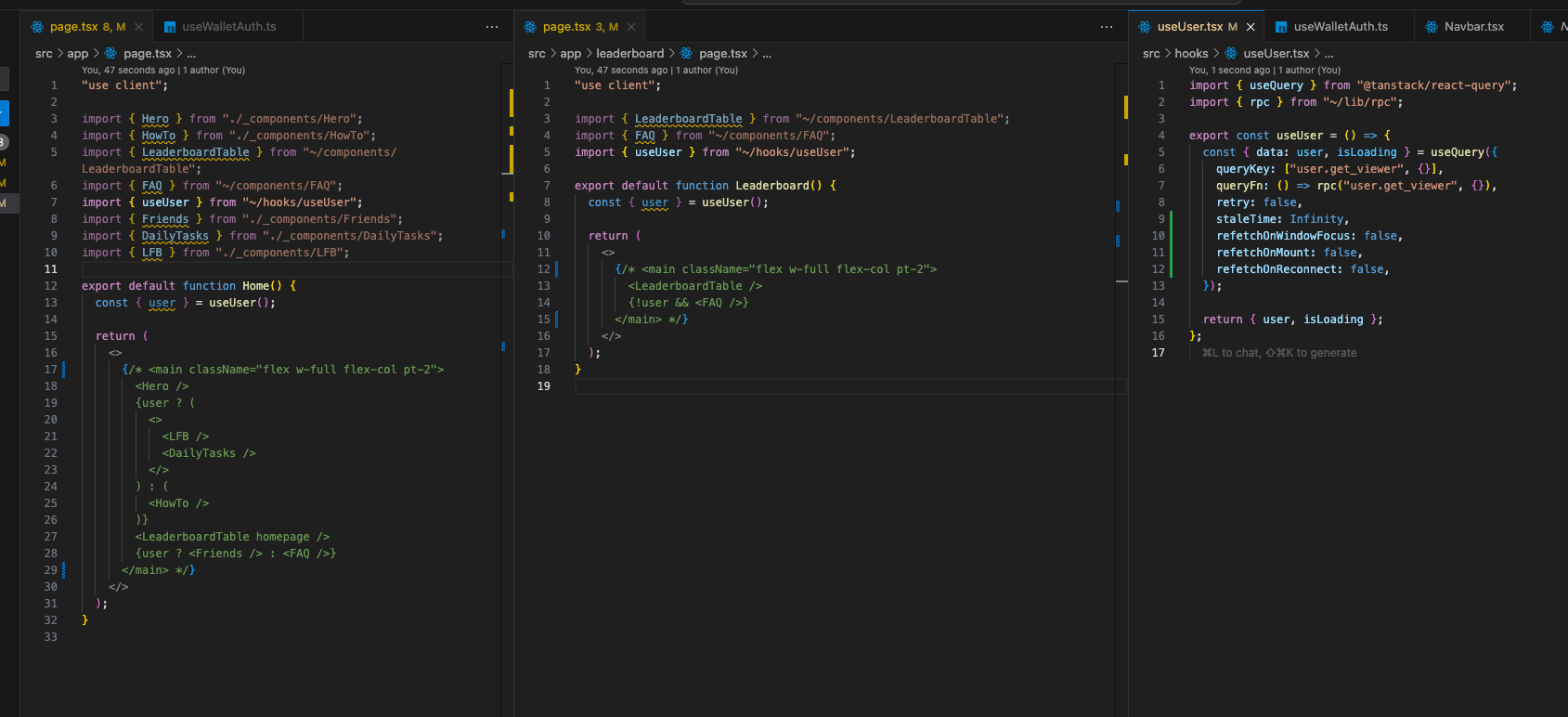
Task: Click 'HowTo' import name on line 4
Action: tap(159, 136)
